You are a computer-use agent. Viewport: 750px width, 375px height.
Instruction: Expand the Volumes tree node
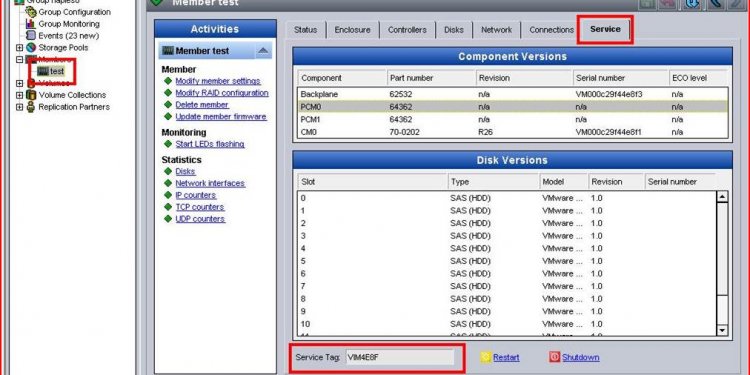click(20, 83)
